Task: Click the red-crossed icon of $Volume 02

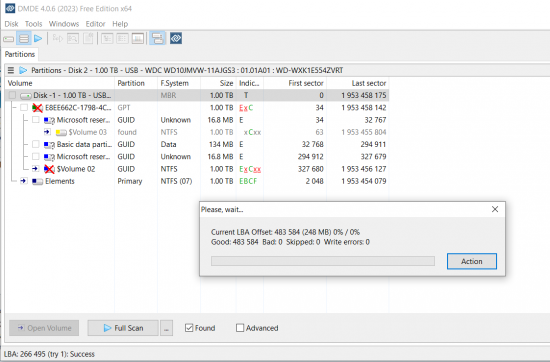Action: tap(49, 169)
